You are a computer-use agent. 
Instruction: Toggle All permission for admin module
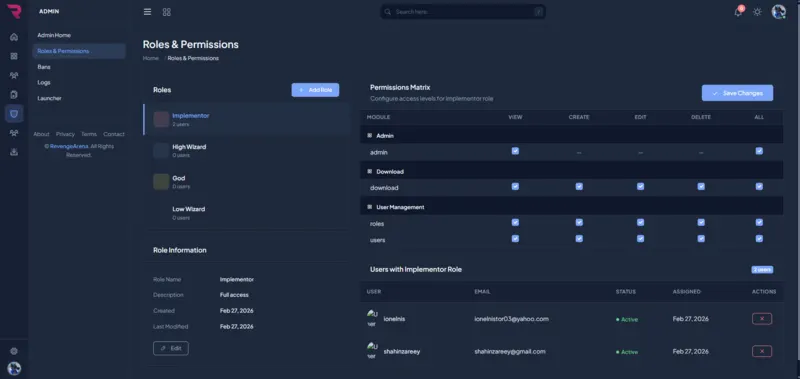click(759, 151)
